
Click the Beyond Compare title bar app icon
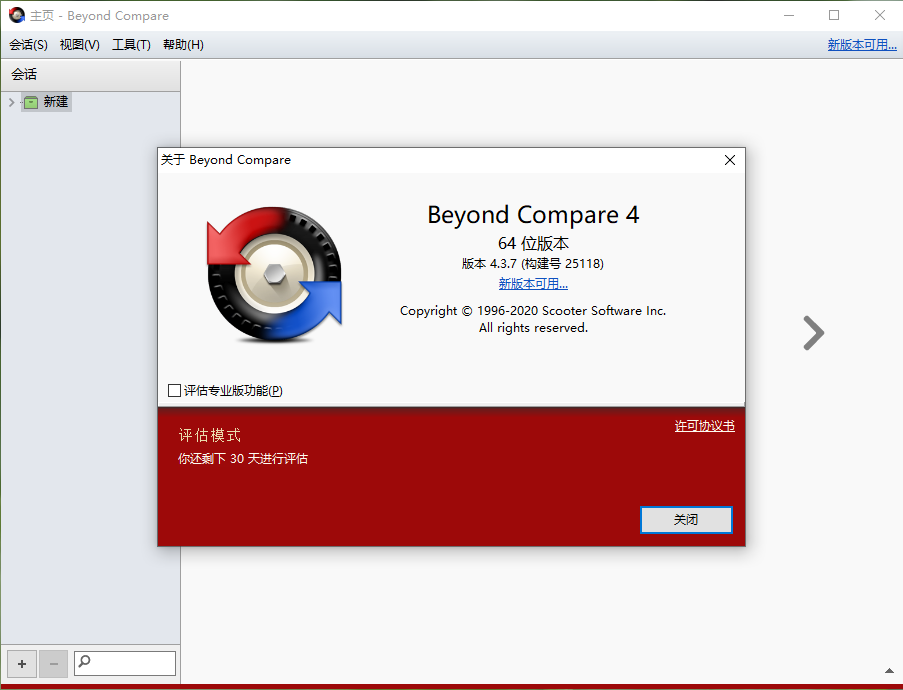point(17,15)
